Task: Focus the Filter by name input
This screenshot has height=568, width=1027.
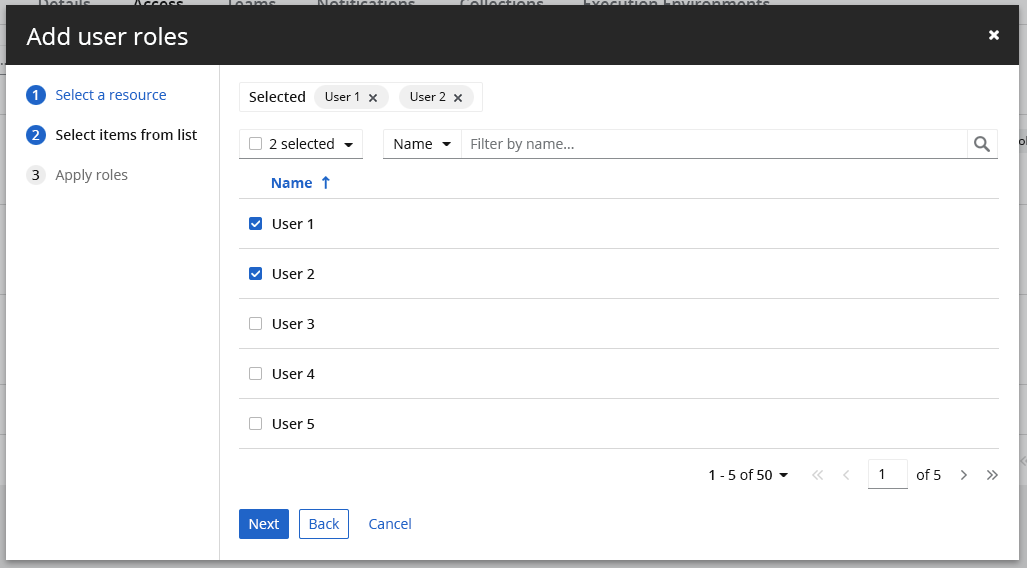Action: tap(714, 144)
